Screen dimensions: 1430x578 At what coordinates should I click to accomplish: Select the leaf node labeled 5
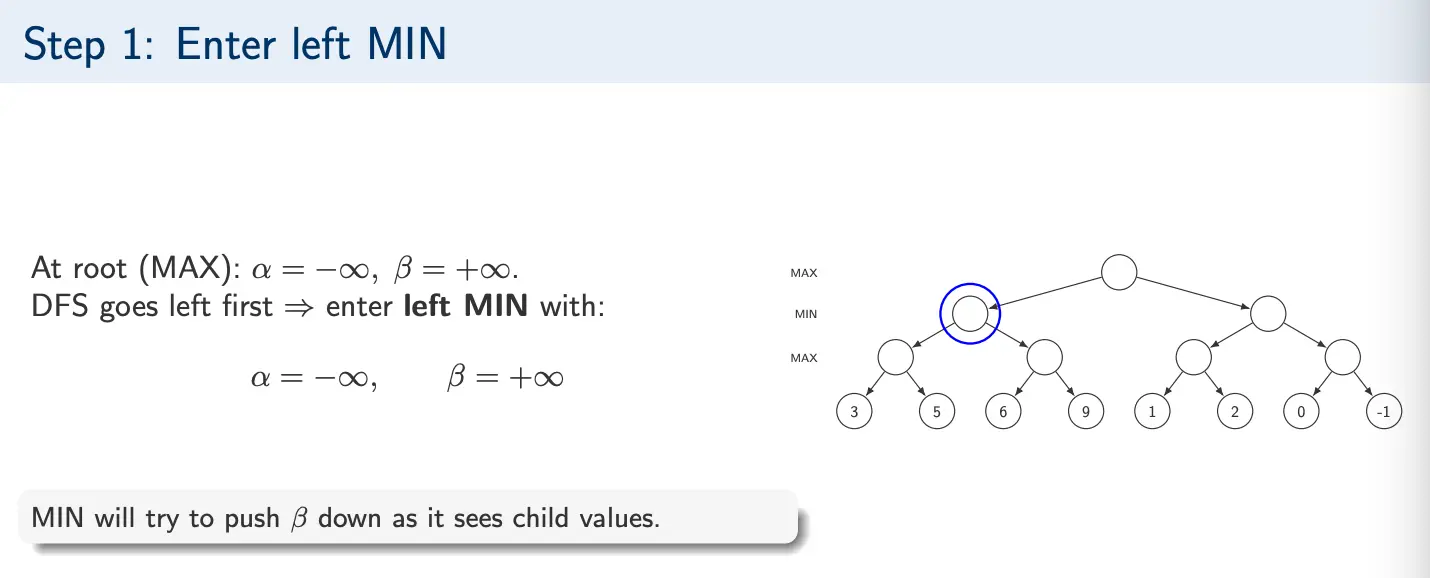coord(937,413)
